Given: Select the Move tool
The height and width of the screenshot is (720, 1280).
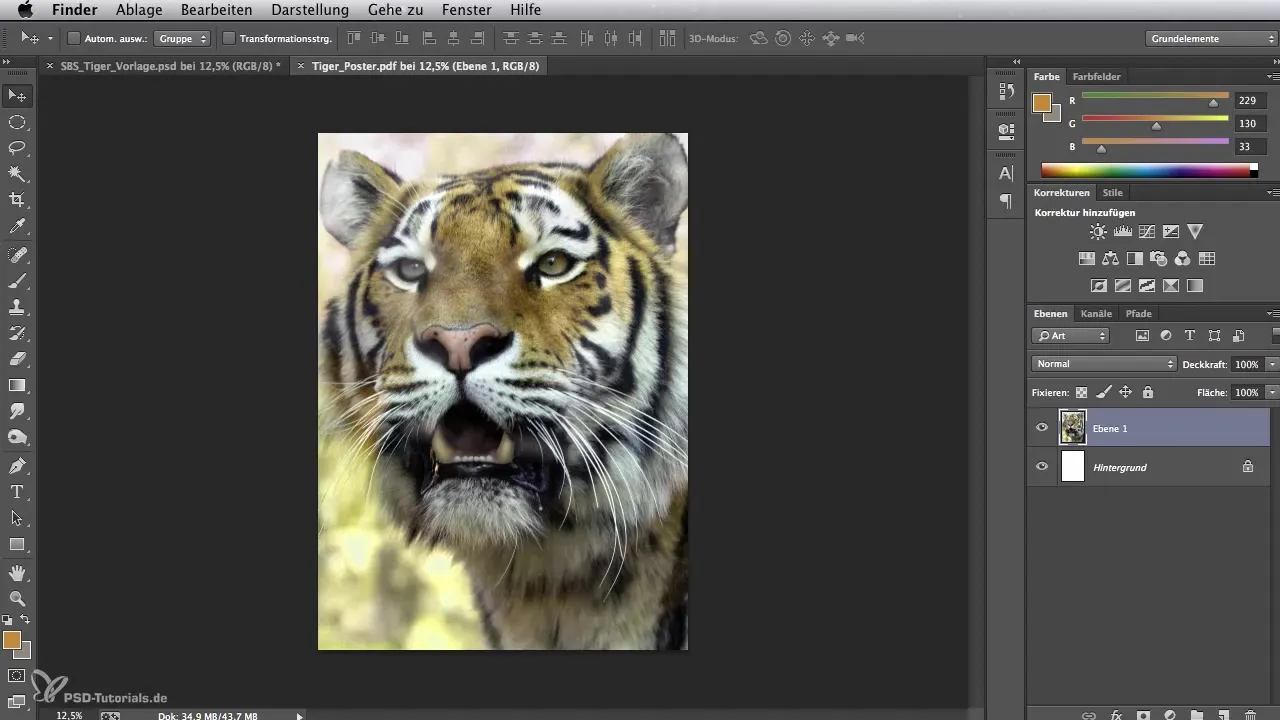Looking at the screenshot, I should tap(17, 96).
